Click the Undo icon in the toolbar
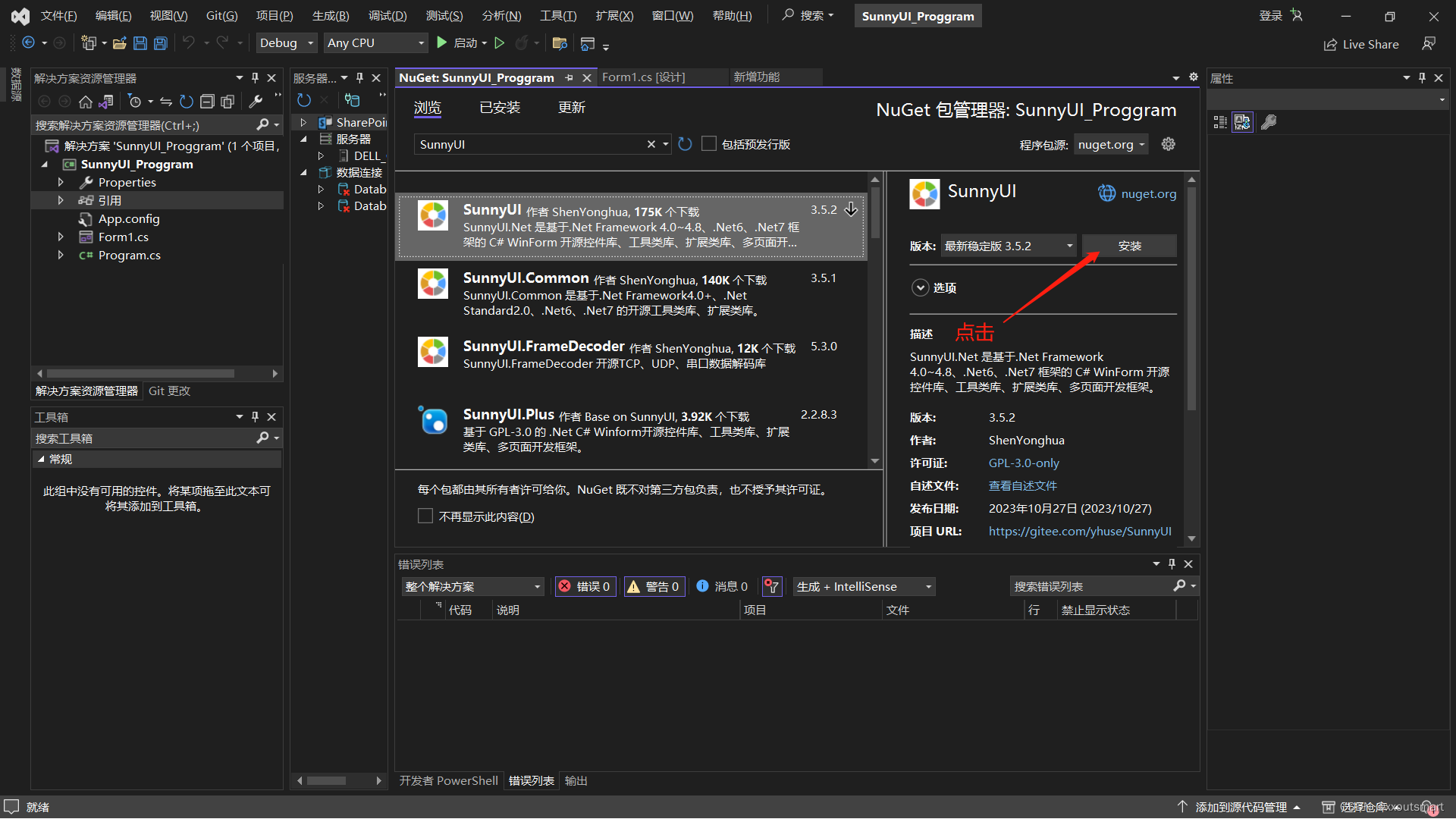Image resolution: width=1456 pixels, height=819 pixels. click(x=188, y=43)
